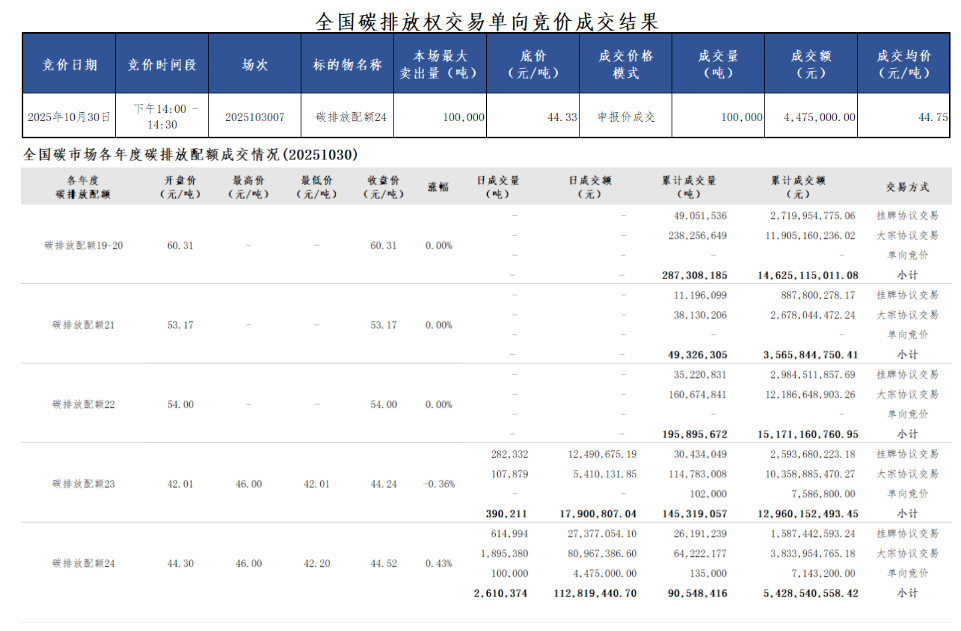Select session number 2025103007 cell

(255, 117)
